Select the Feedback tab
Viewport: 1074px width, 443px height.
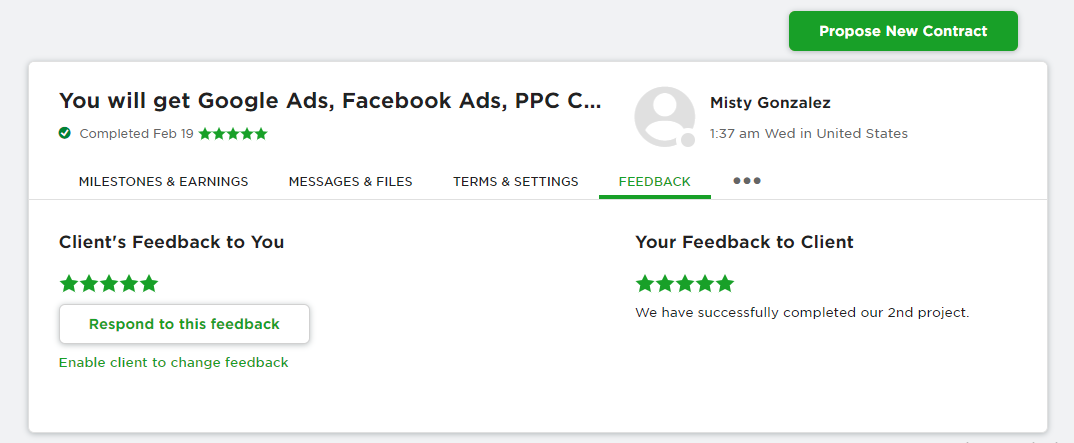(x=654, y=181)
